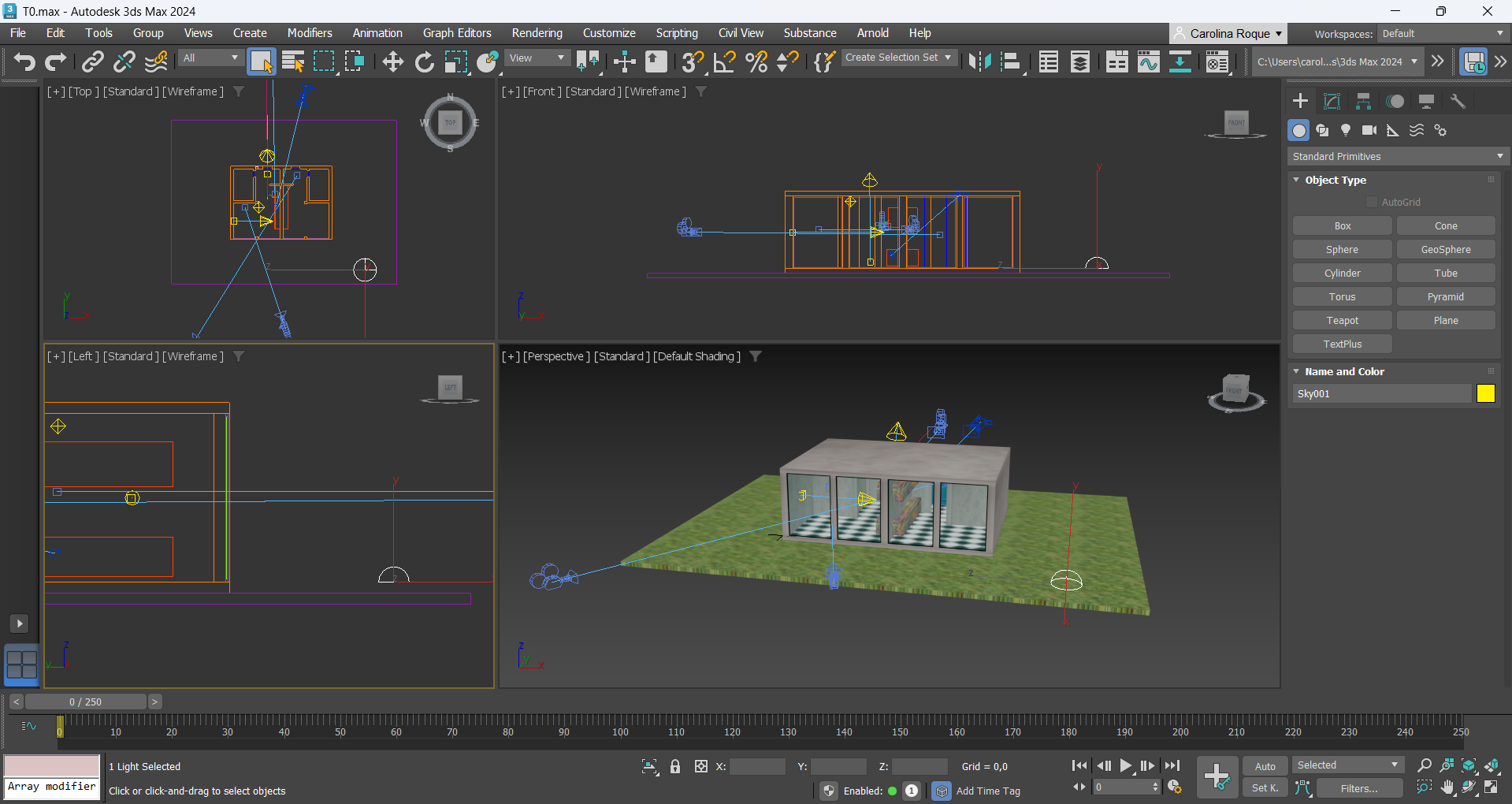Switch to Lights category icon
Screen dimensions: 1512x804
pyautogui.click(x=1346, y=130)
